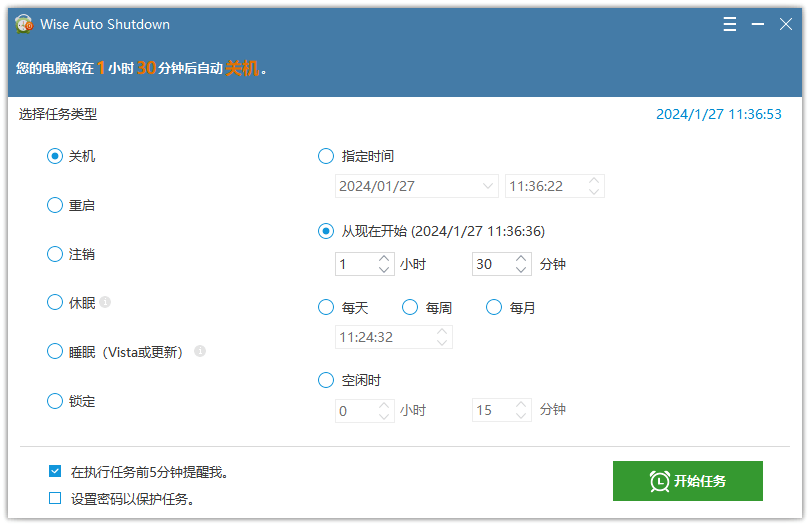Open the 2024/01/27 date dropdown
The image size is (810, 526).
[488, 186]
